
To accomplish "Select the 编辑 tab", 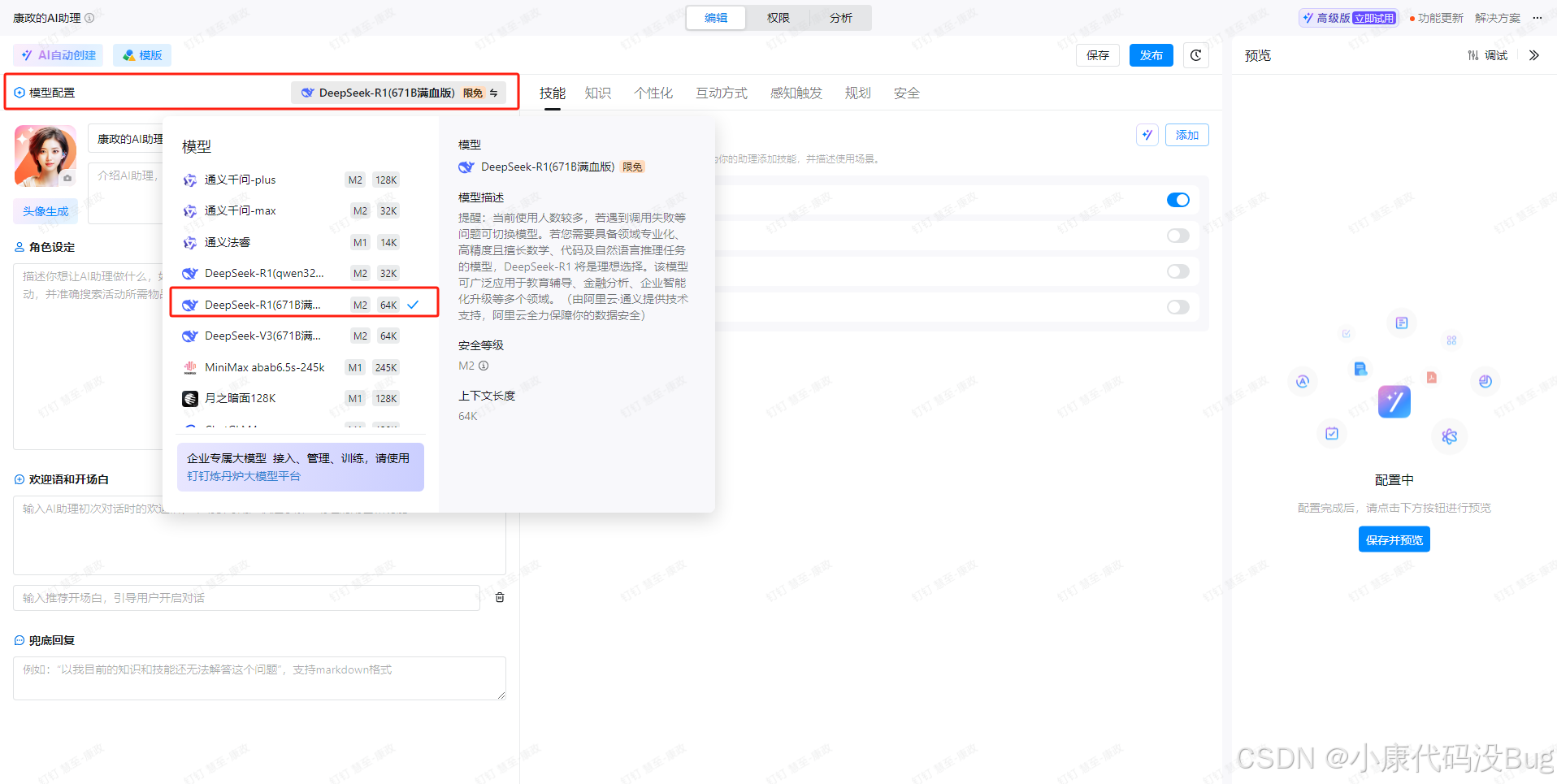I will 716,18.
